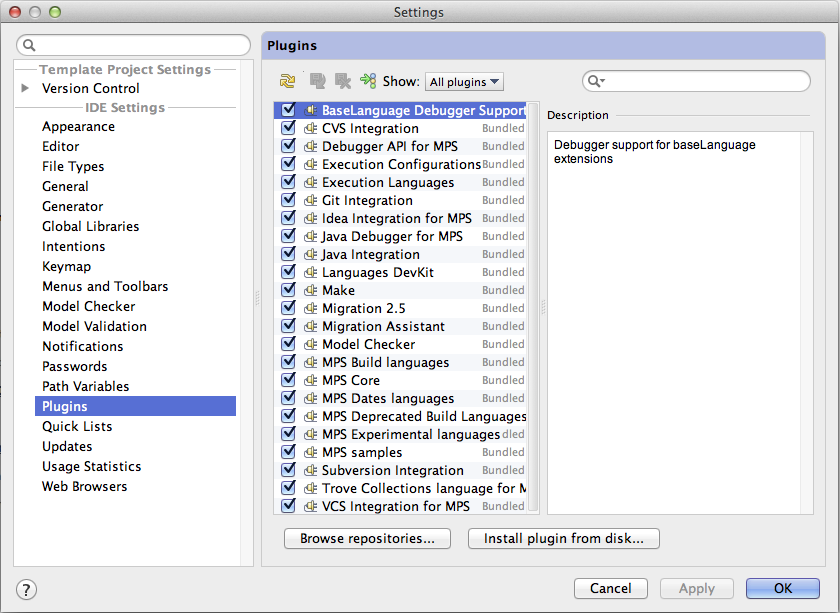Viewport: 840px width, 613px height.
Task: Select Global Libraries settings
Action: [91, 226]
